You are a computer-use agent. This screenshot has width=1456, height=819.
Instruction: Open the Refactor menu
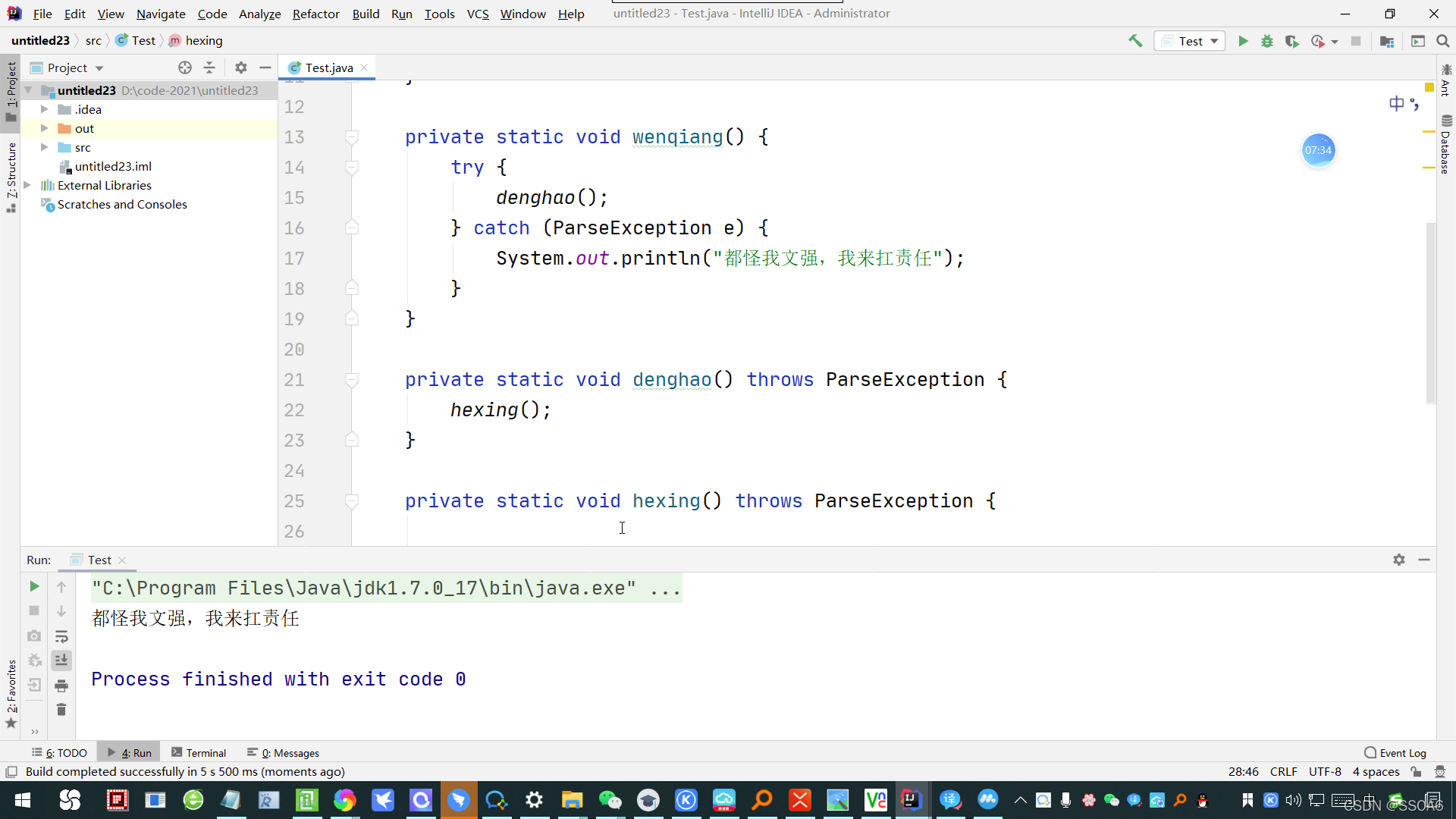(x=315, y=14)
